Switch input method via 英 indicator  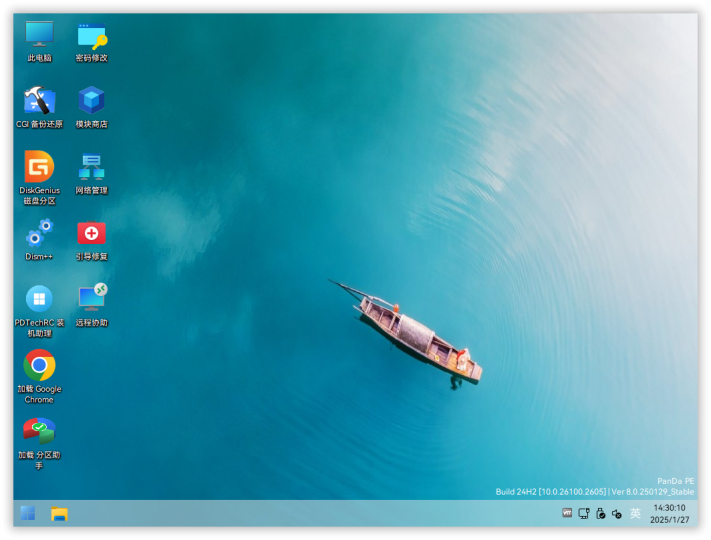635,513
